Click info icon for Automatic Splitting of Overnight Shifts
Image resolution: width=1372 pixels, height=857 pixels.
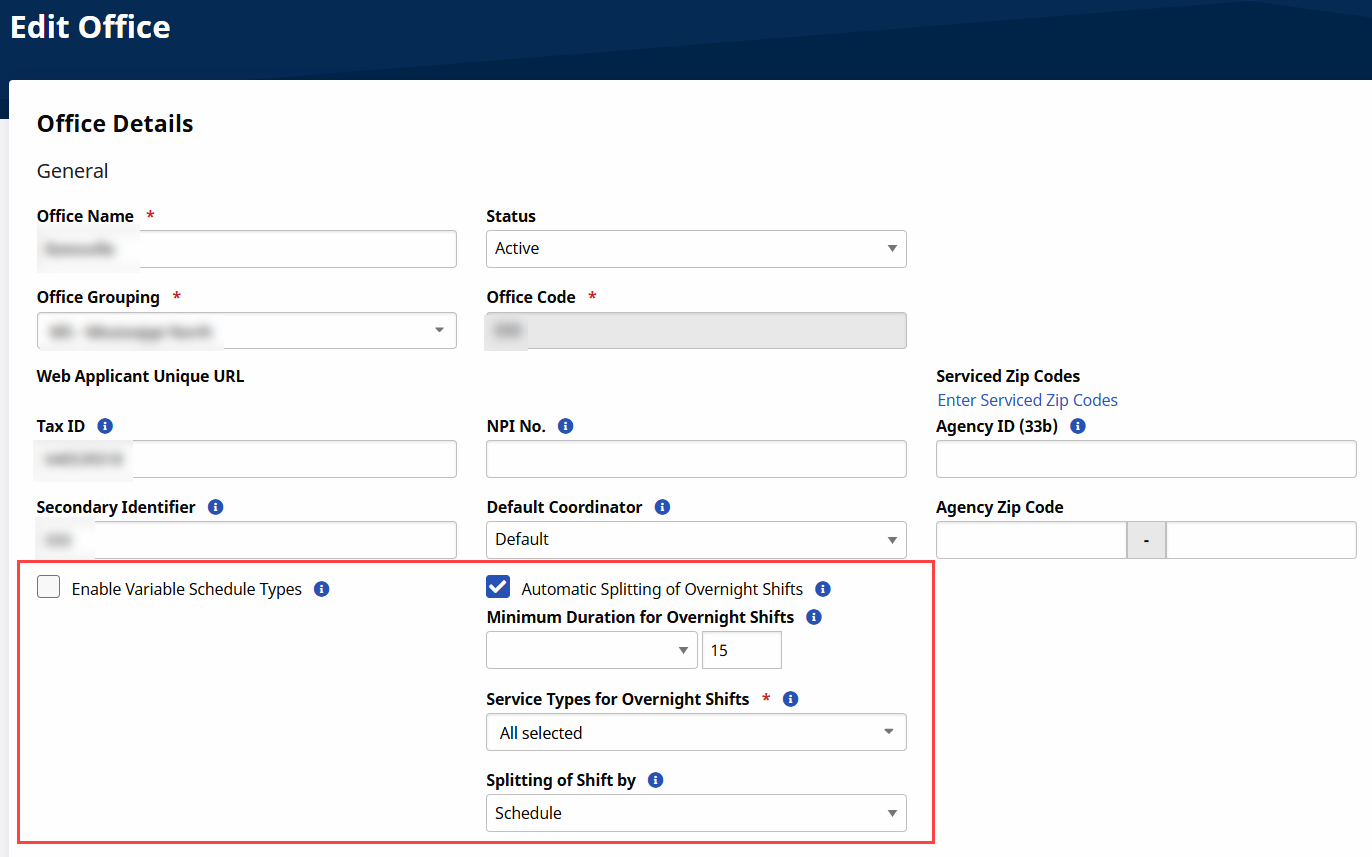pos(823,589)
